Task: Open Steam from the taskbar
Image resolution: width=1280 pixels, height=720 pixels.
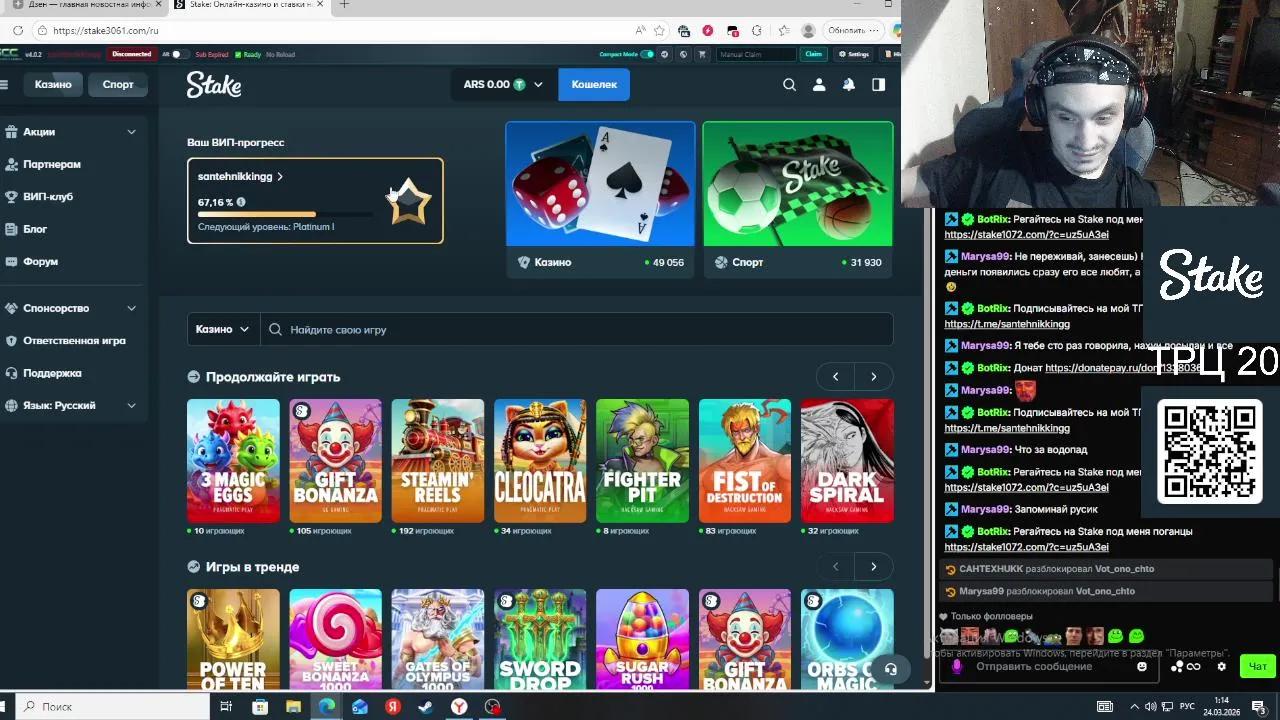Action: 426,707
